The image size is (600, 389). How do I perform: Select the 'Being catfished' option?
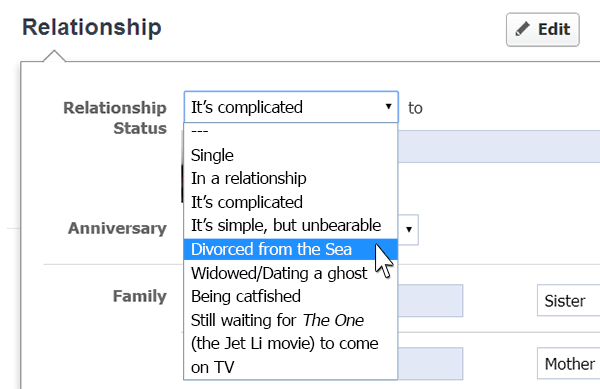pyautogui.click(x=291, y=296)
